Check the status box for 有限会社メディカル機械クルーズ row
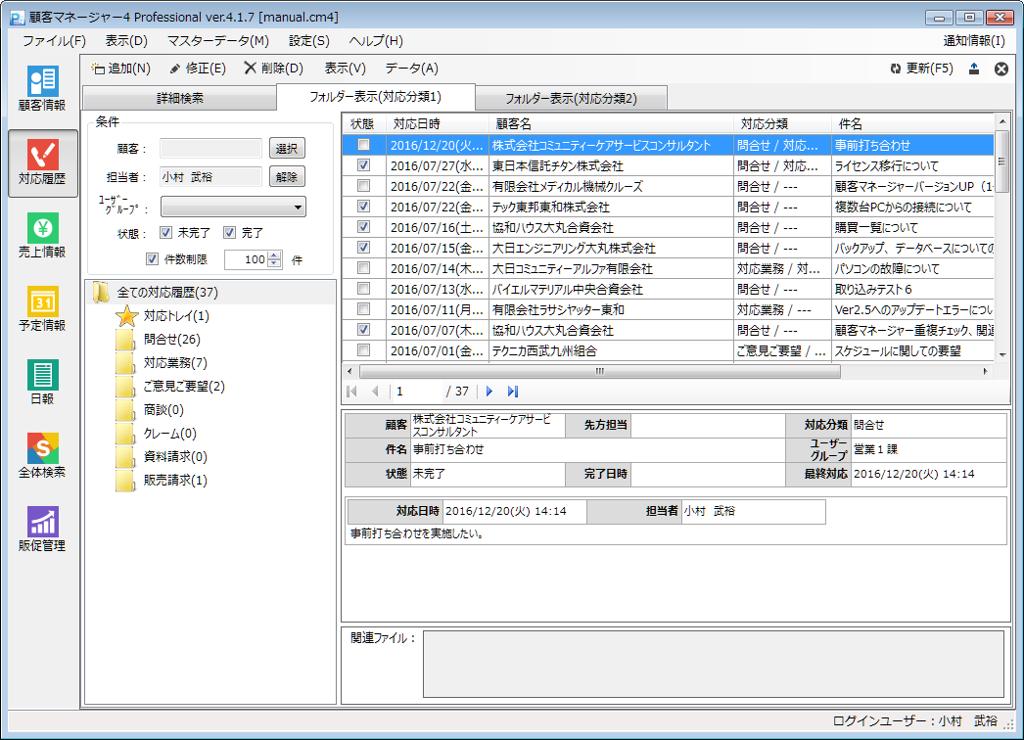This screenshot has height=740, width=1024. (x=363, y=186)
